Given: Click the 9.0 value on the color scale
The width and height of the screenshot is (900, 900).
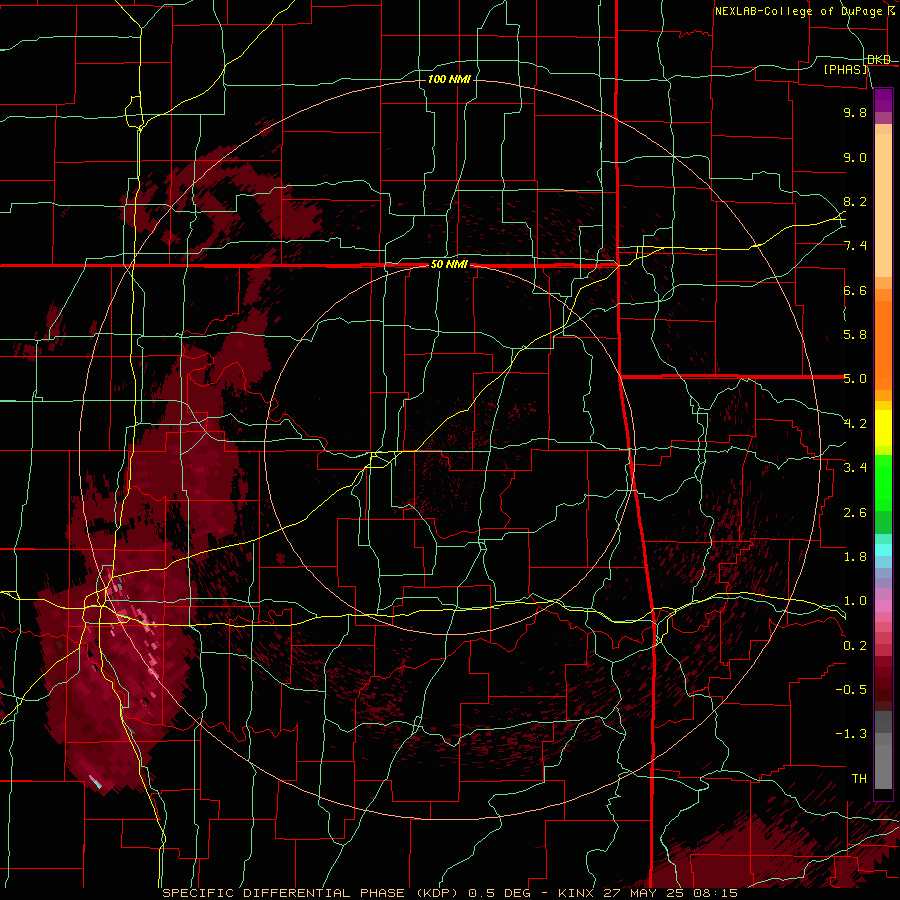Looking at the screenshot, I should (855, 157).
